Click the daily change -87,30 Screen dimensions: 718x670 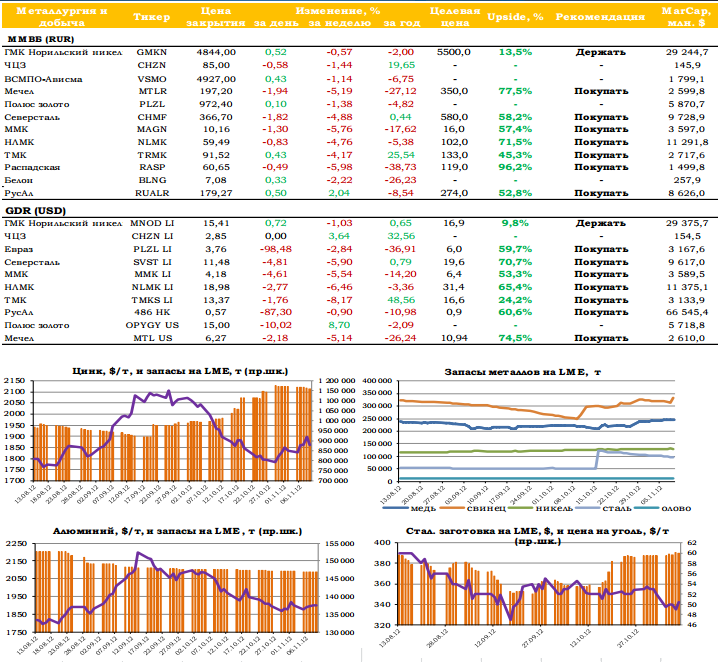click(x=276, y=312)
